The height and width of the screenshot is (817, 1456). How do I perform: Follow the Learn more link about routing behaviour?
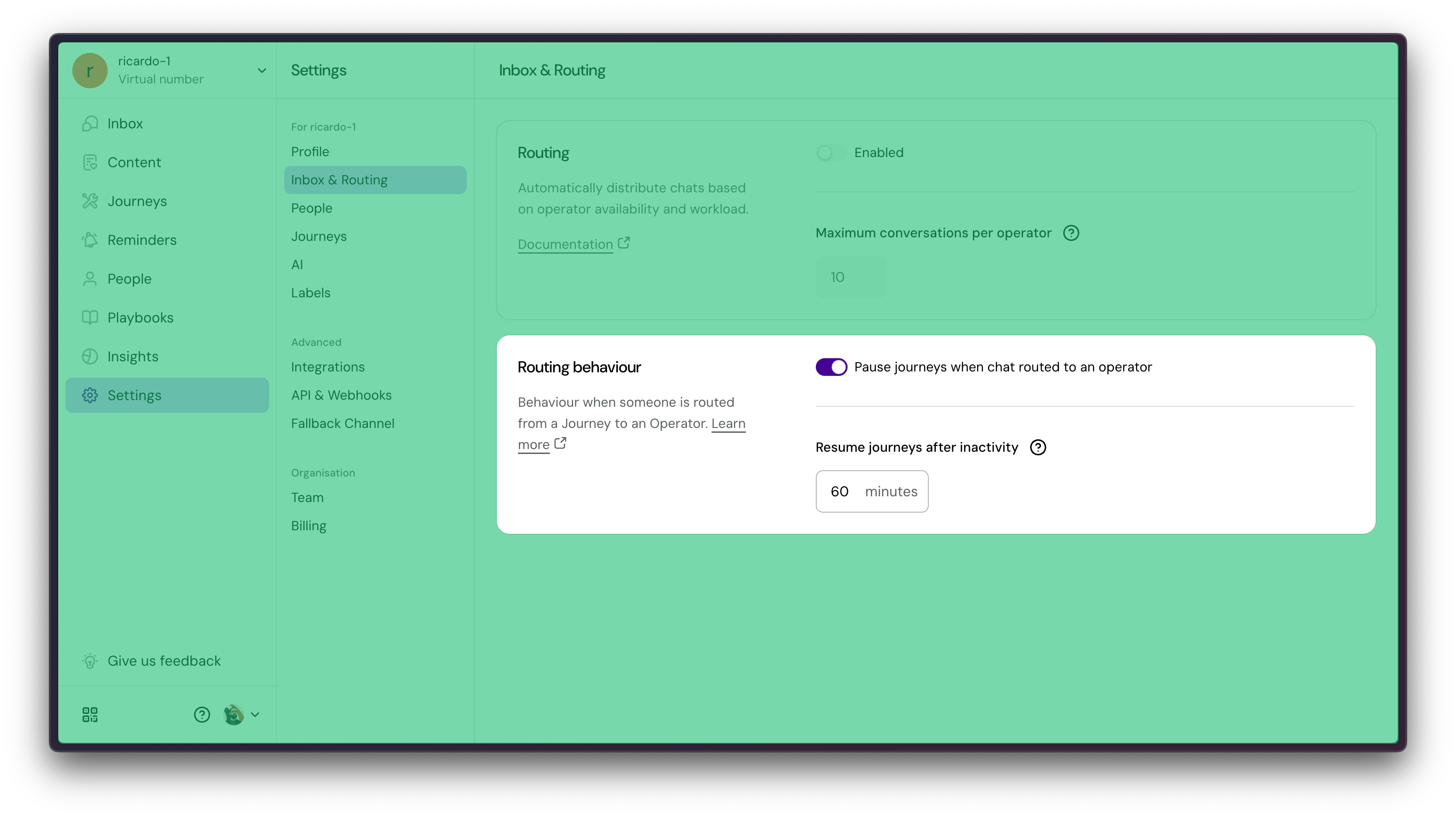pos(728,424)
